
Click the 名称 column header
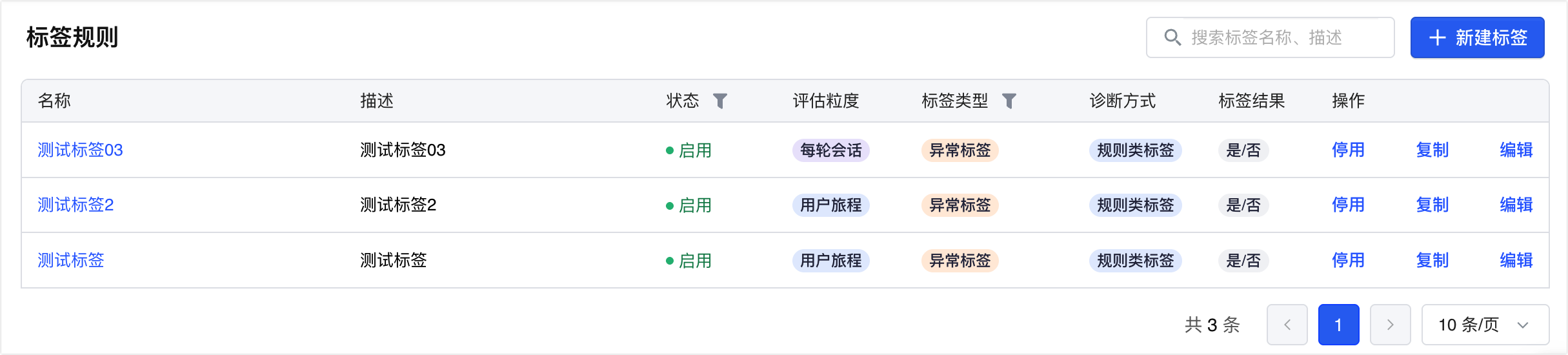pos(54,101)
